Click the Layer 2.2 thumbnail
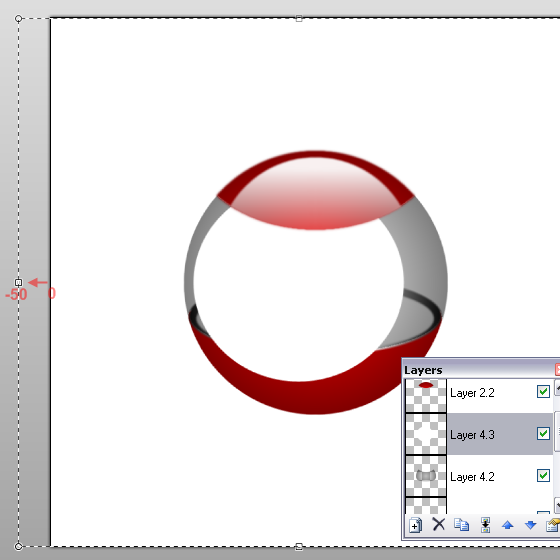 coord(426,396)
